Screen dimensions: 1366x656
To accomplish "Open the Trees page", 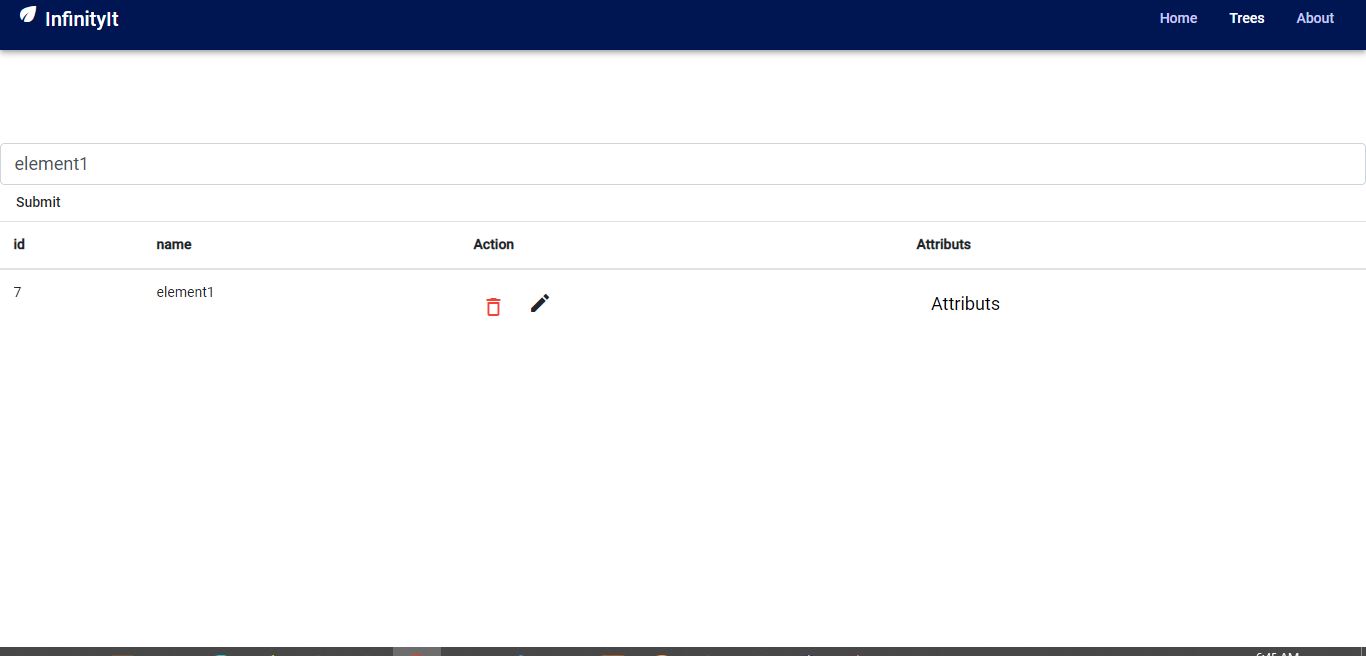I will coord(1246,18).
